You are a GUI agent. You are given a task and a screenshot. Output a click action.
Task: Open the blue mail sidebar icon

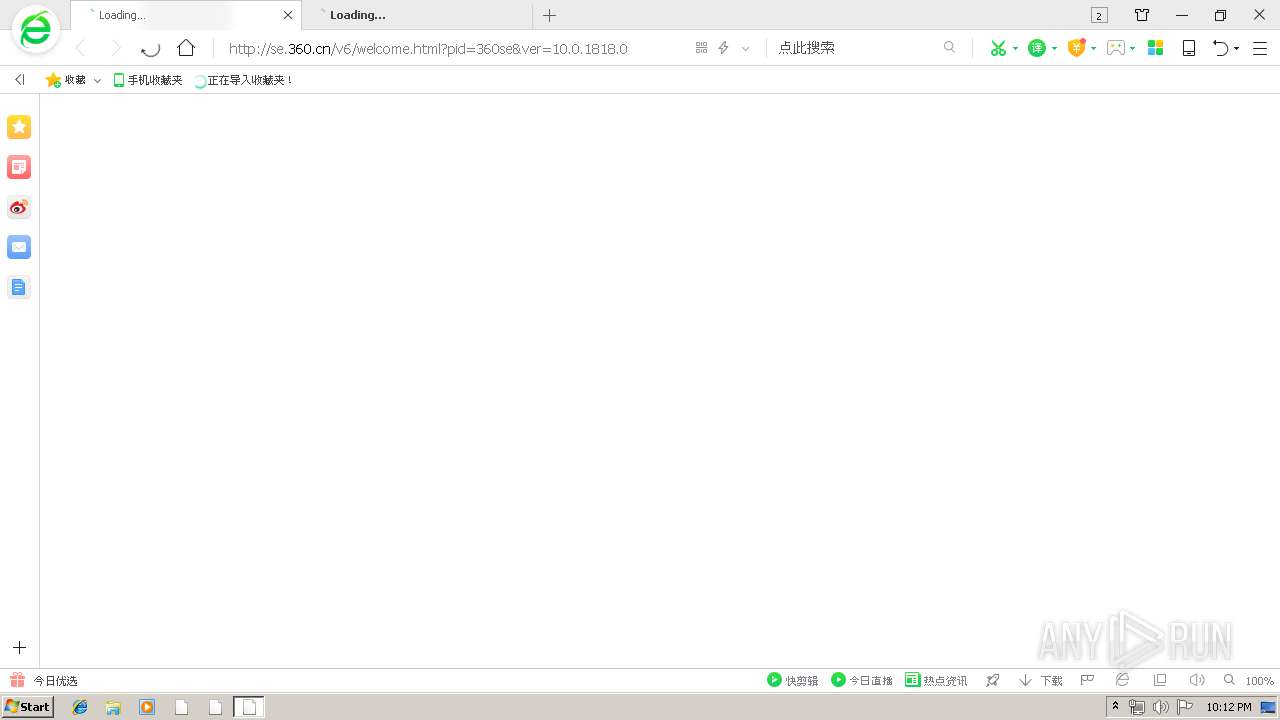click(19, 247)
